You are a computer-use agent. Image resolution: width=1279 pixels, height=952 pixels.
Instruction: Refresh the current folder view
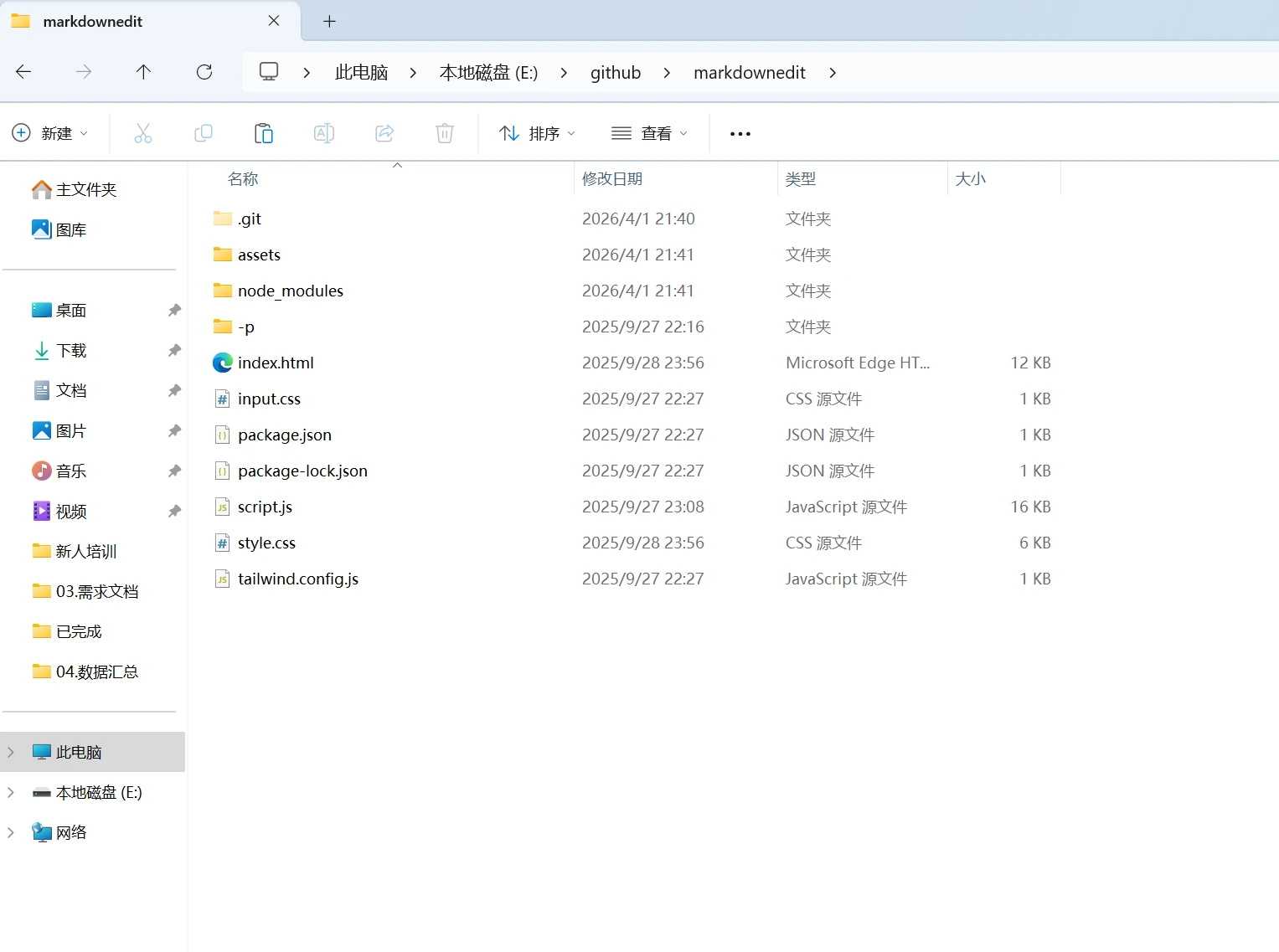click(x=204, y=72)
